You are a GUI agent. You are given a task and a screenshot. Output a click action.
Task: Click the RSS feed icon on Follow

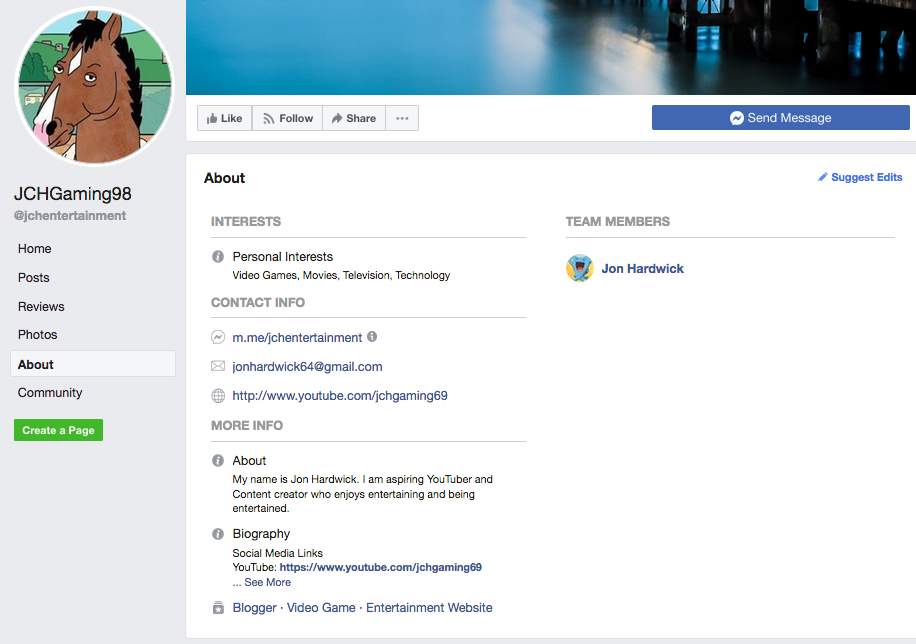(268, 119)
